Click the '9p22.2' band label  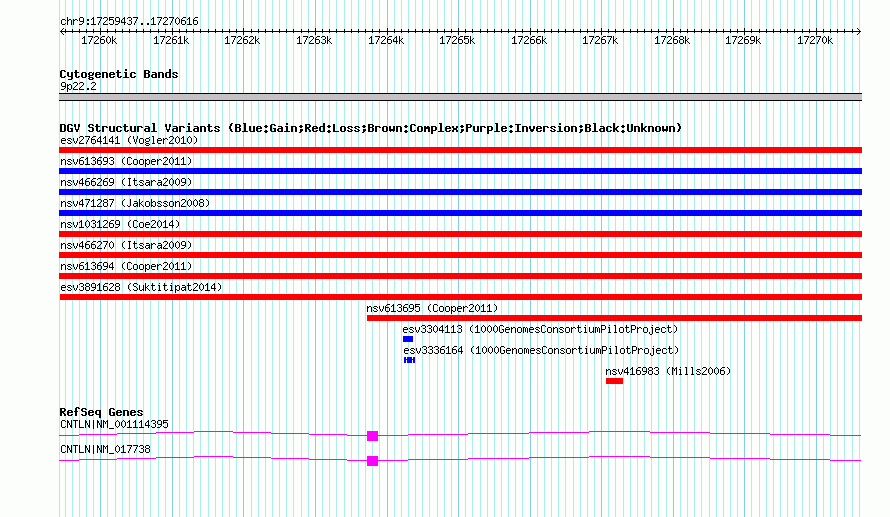pyautogui.click(x=78, y=86)
